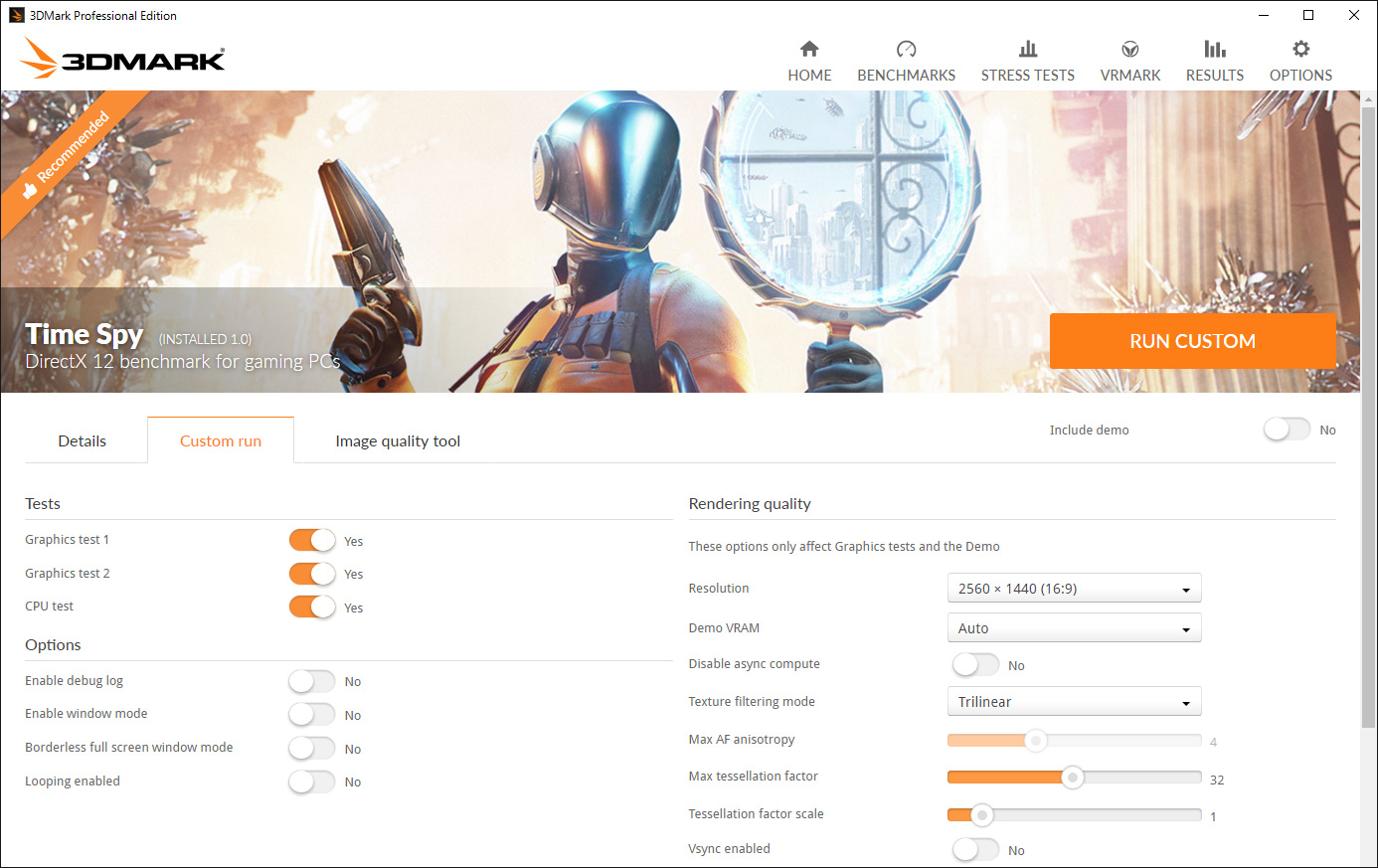1378x868 pixels.
Task: Toggle Disable async compute switch
Action: (x=975, y=664)
